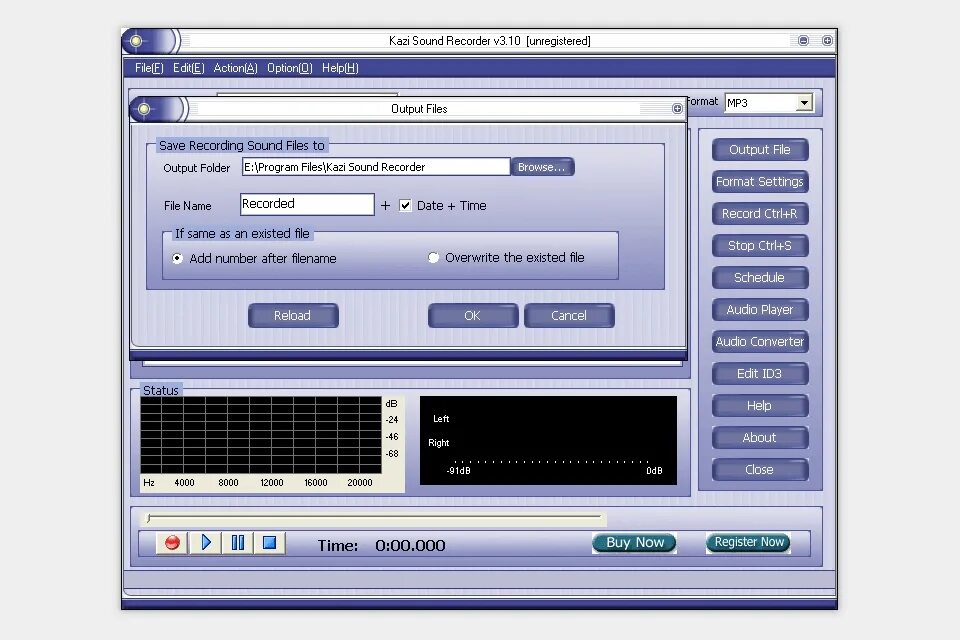Click the frequency spectrum display grid

point(261,435)
